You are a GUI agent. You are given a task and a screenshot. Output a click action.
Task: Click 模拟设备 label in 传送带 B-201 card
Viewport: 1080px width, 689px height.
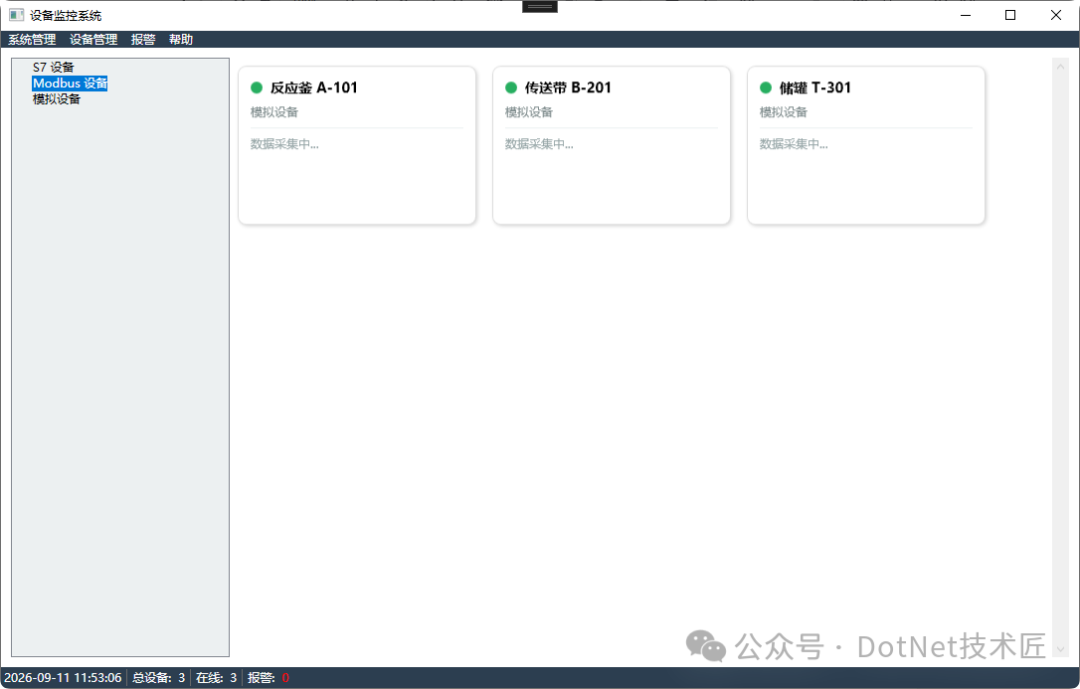528,112
